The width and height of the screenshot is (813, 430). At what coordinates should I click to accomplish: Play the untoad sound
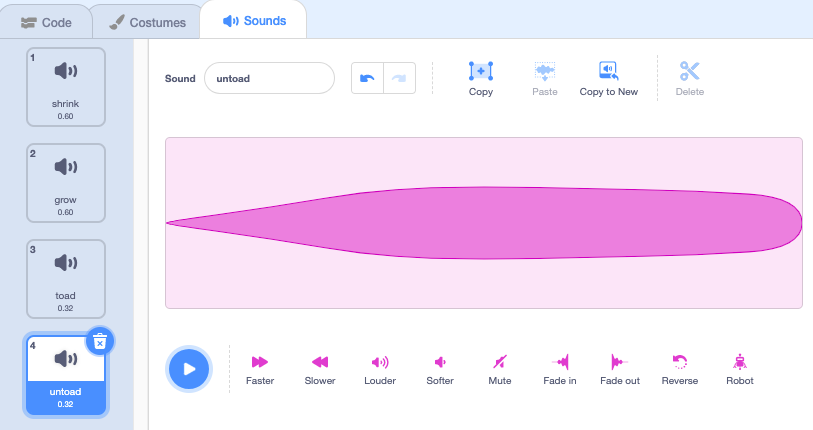189,369
